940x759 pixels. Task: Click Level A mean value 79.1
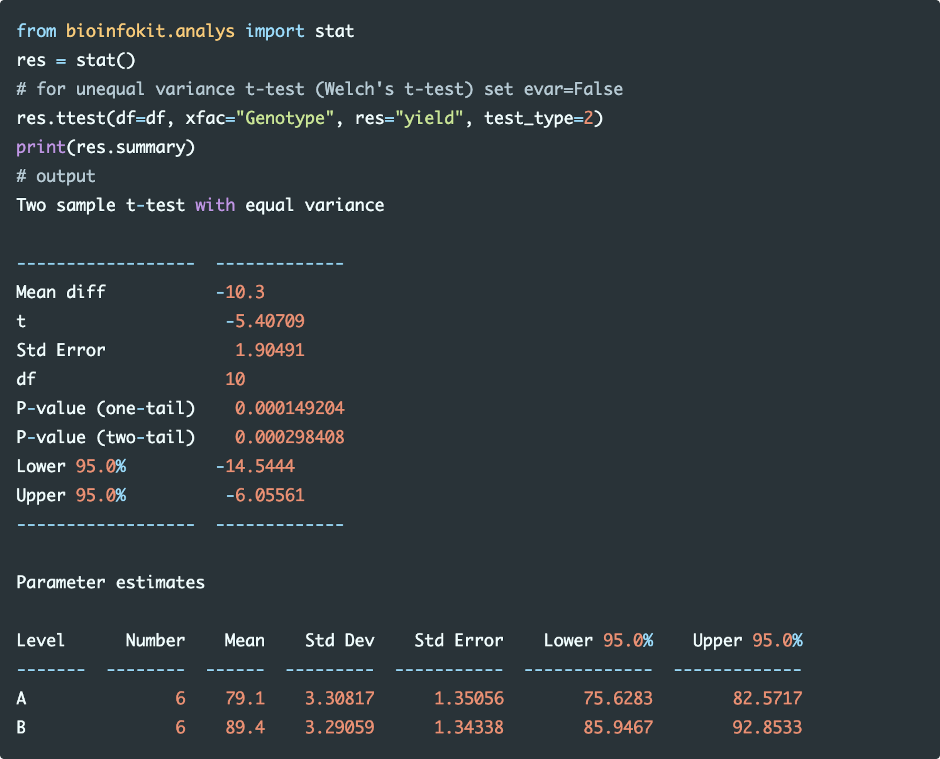[x=245, y=698]
